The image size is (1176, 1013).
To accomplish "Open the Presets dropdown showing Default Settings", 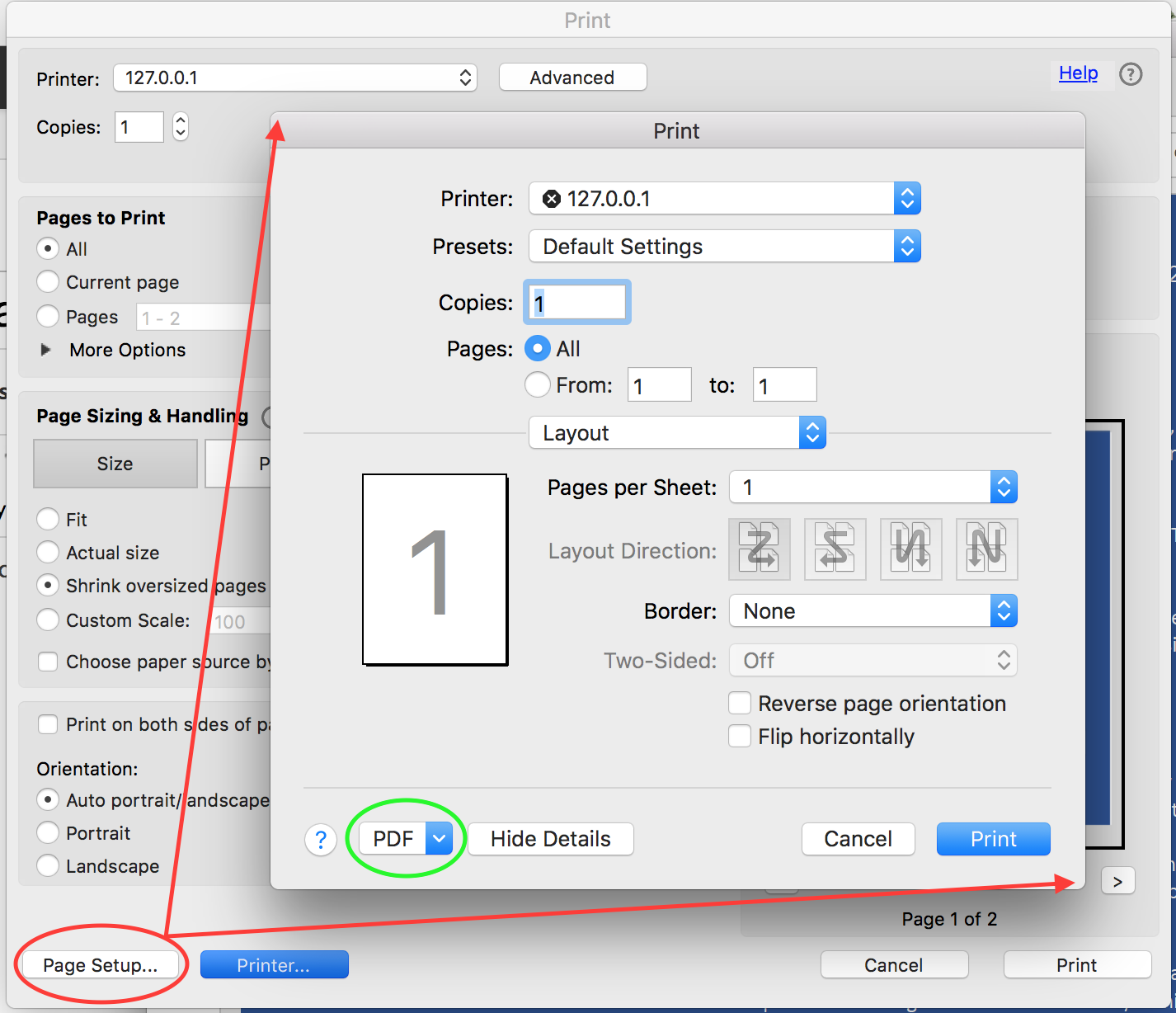I will point(725,247).
